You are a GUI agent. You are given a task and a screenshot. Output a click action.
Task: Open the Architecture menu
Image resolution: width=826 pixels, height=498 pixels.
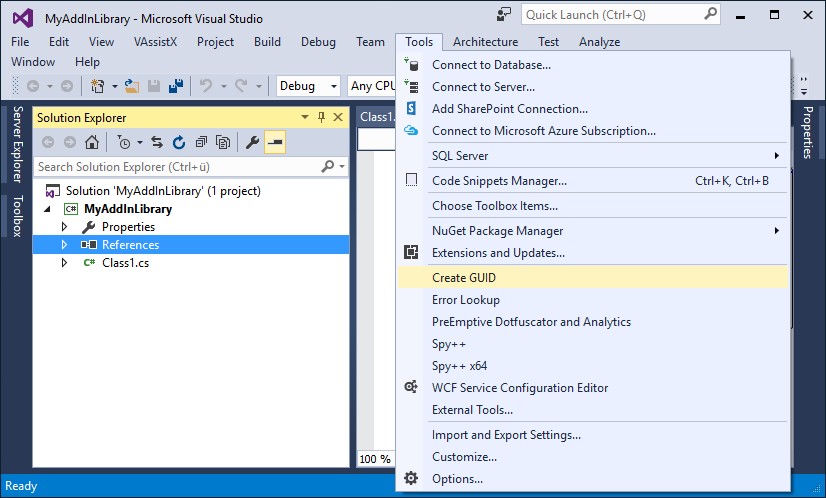coord(485,42)
